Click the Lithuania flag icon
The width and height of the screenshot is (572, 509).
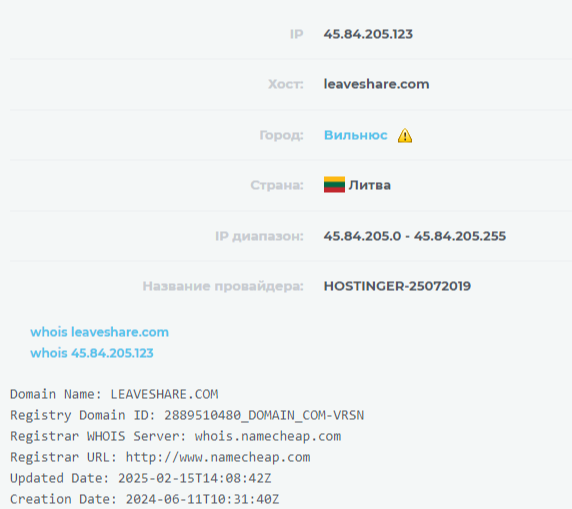point(334,185)
